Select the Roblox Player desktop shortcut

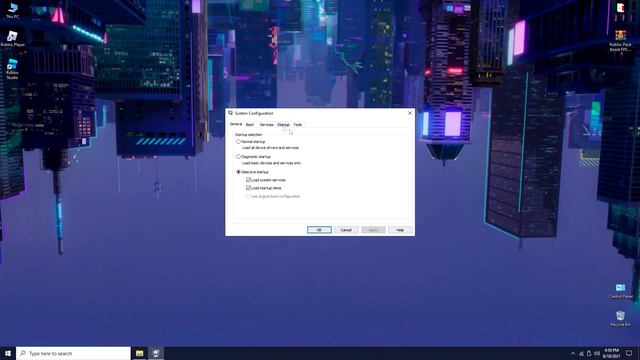point(12,39)
